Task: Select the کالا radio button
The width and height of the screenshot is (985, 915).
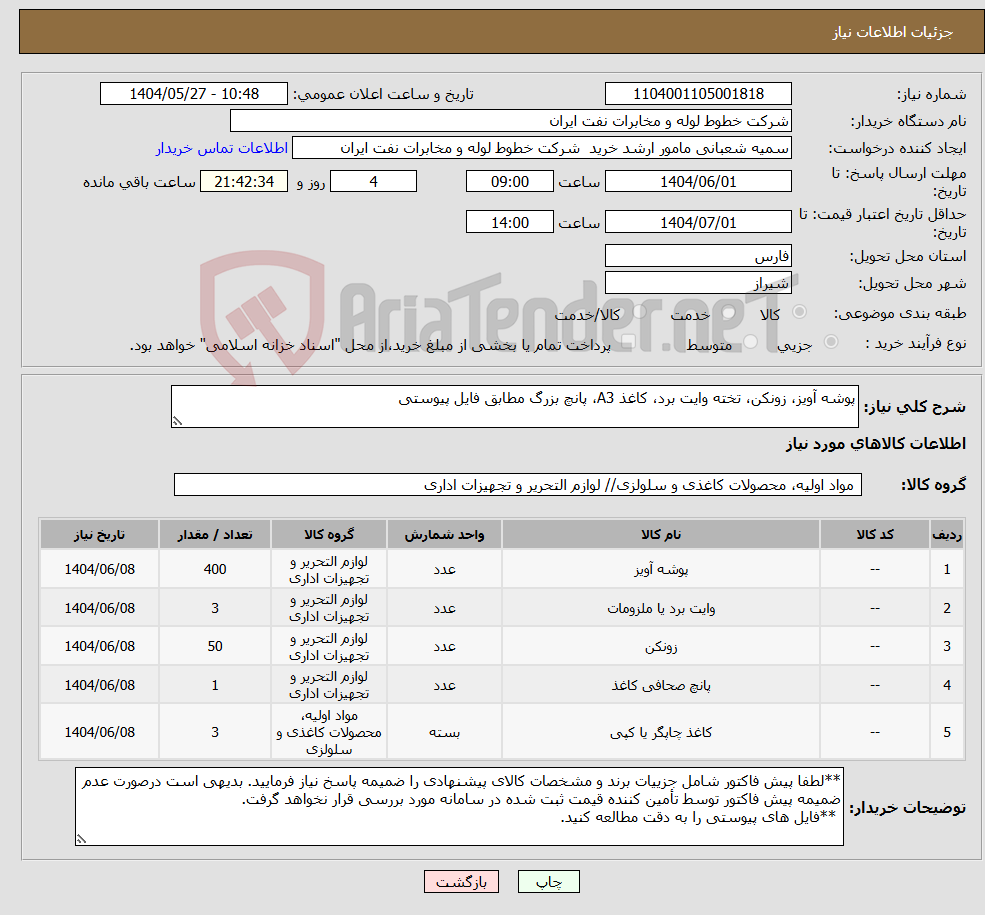Action: (x=800, y=312)
